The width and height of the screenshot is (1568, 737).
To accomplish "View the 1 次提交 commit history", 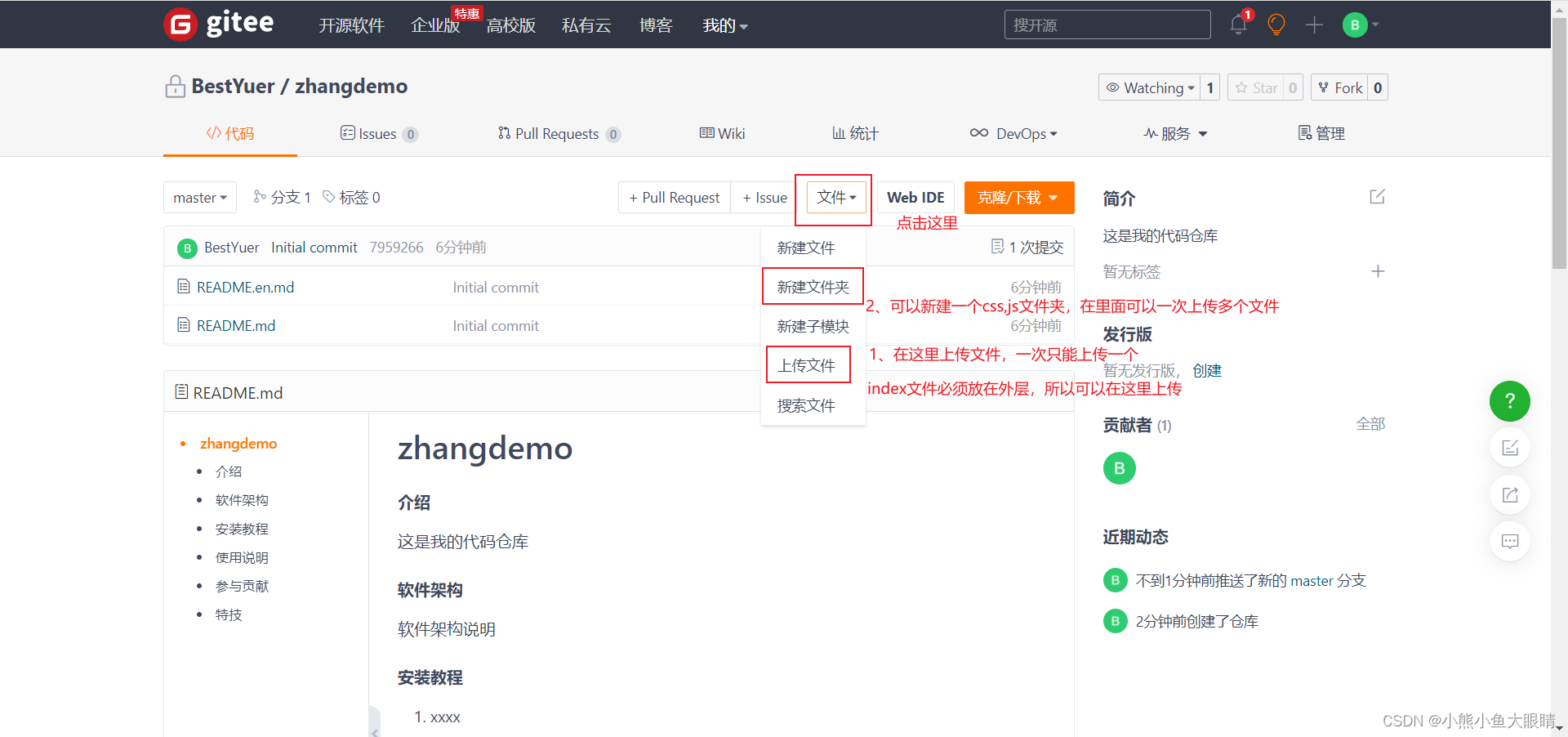I will [1027, 247].
